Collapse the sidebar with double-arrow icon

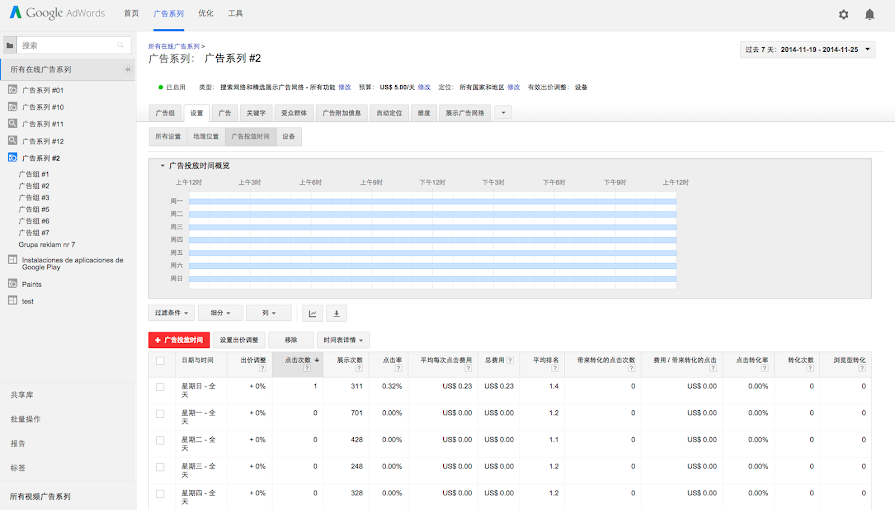(x=128, y=70)
